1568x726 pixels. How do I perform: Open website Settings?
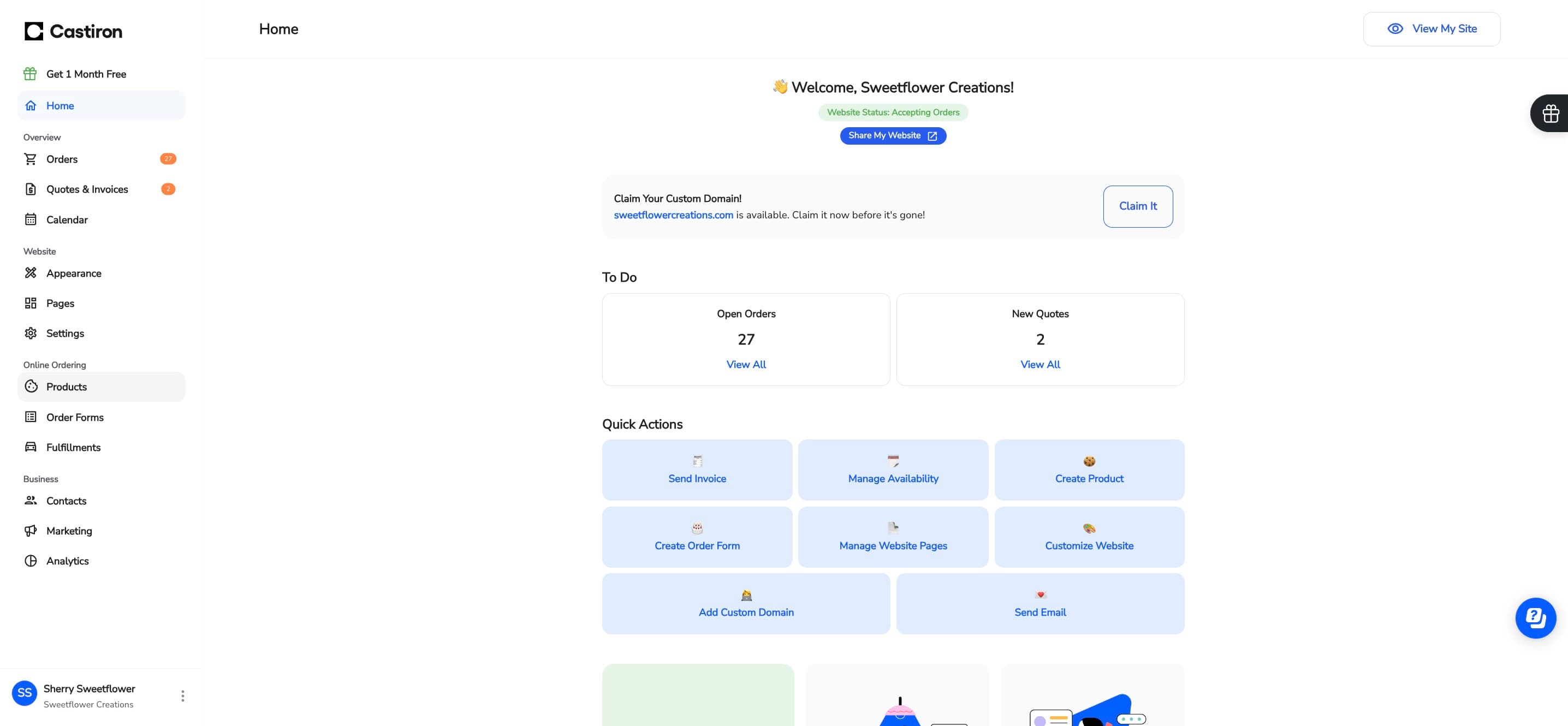[101, 334]
